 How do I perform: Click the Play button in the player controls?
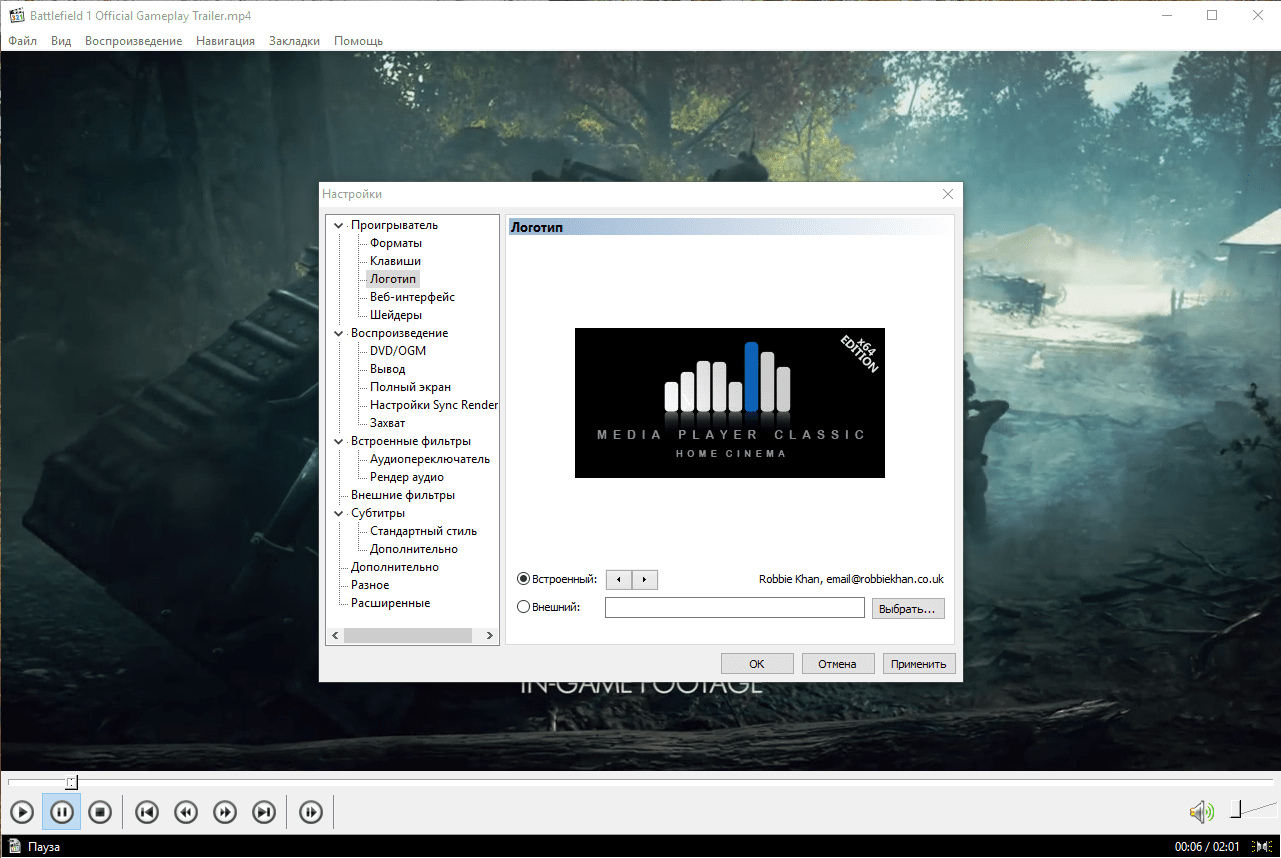(22, 812)
